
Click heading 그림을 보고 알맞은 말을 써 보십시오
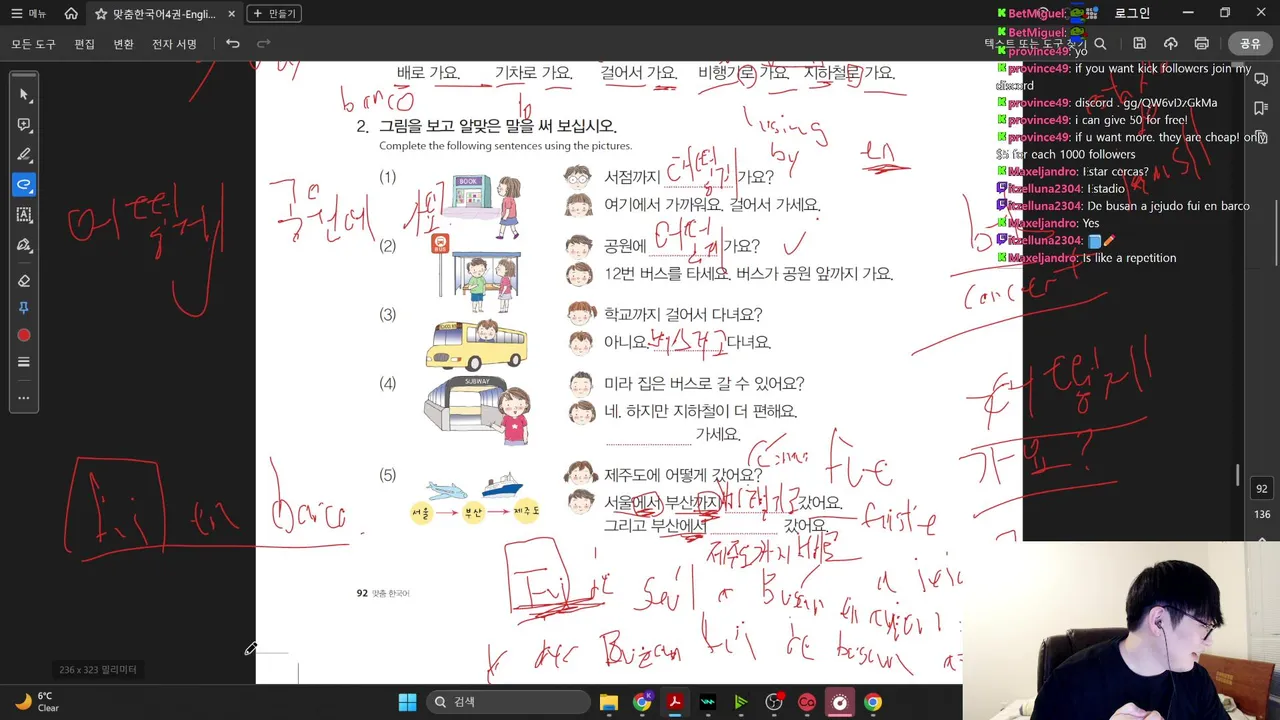click(x=498, y=127)
